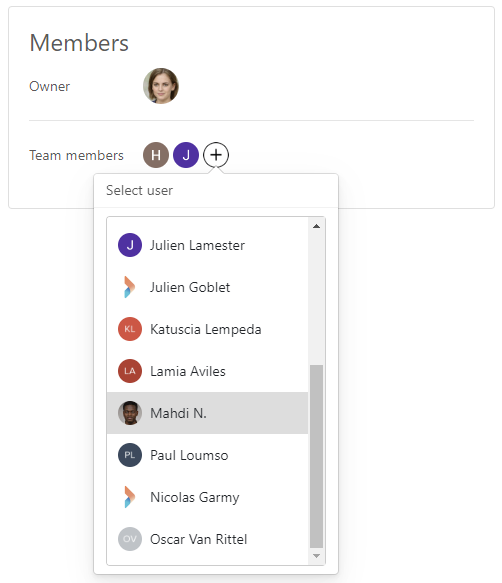Click the KL avatar for Katuscia Lempeda
The image size is (502, 583).
pos(130,329)
